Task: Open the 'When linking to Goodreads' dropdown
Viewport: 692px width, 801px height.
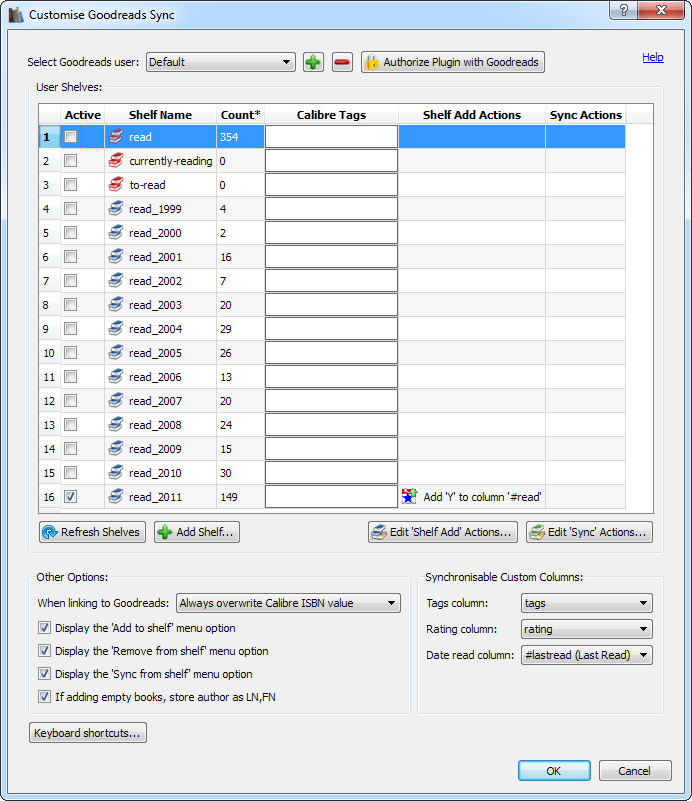Action: click(x=288, y=603)
